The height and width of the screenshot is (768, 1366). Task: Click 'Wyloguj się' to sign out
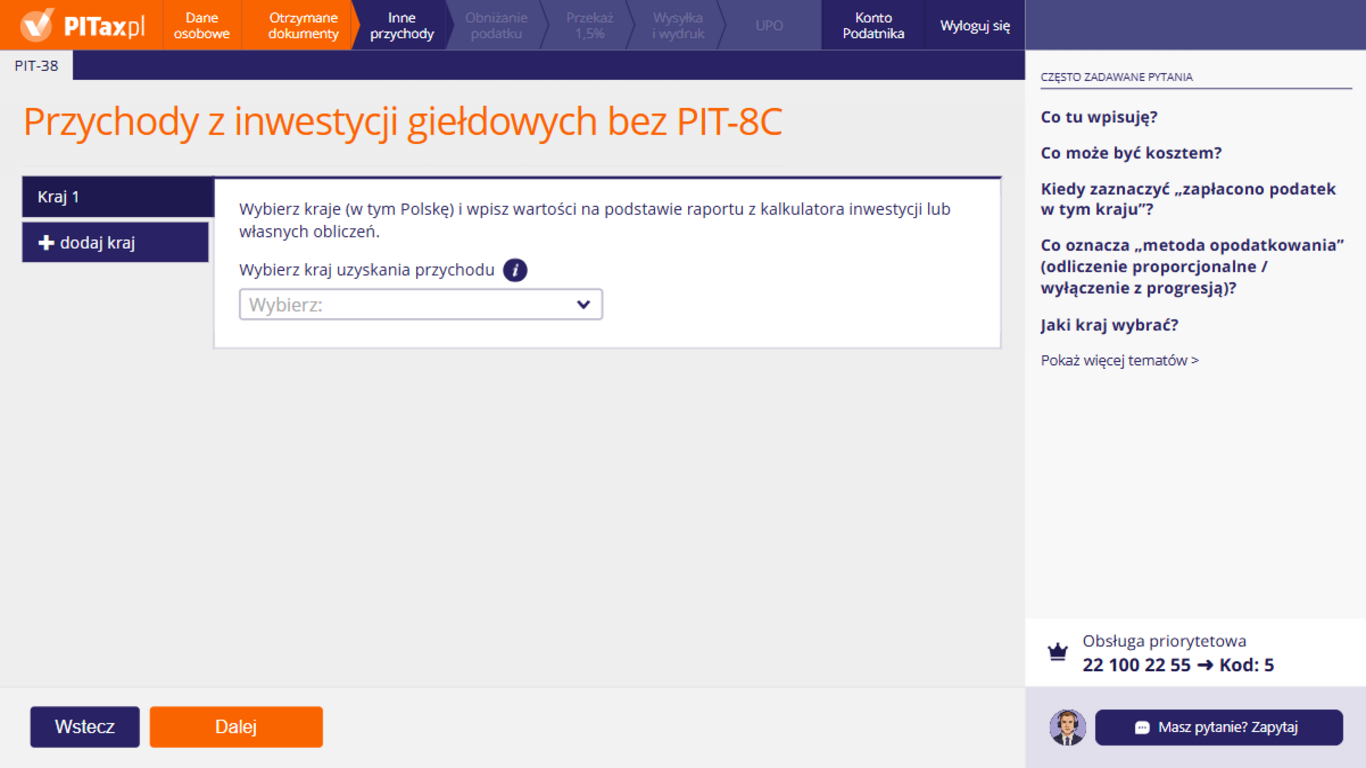(974, 24)
